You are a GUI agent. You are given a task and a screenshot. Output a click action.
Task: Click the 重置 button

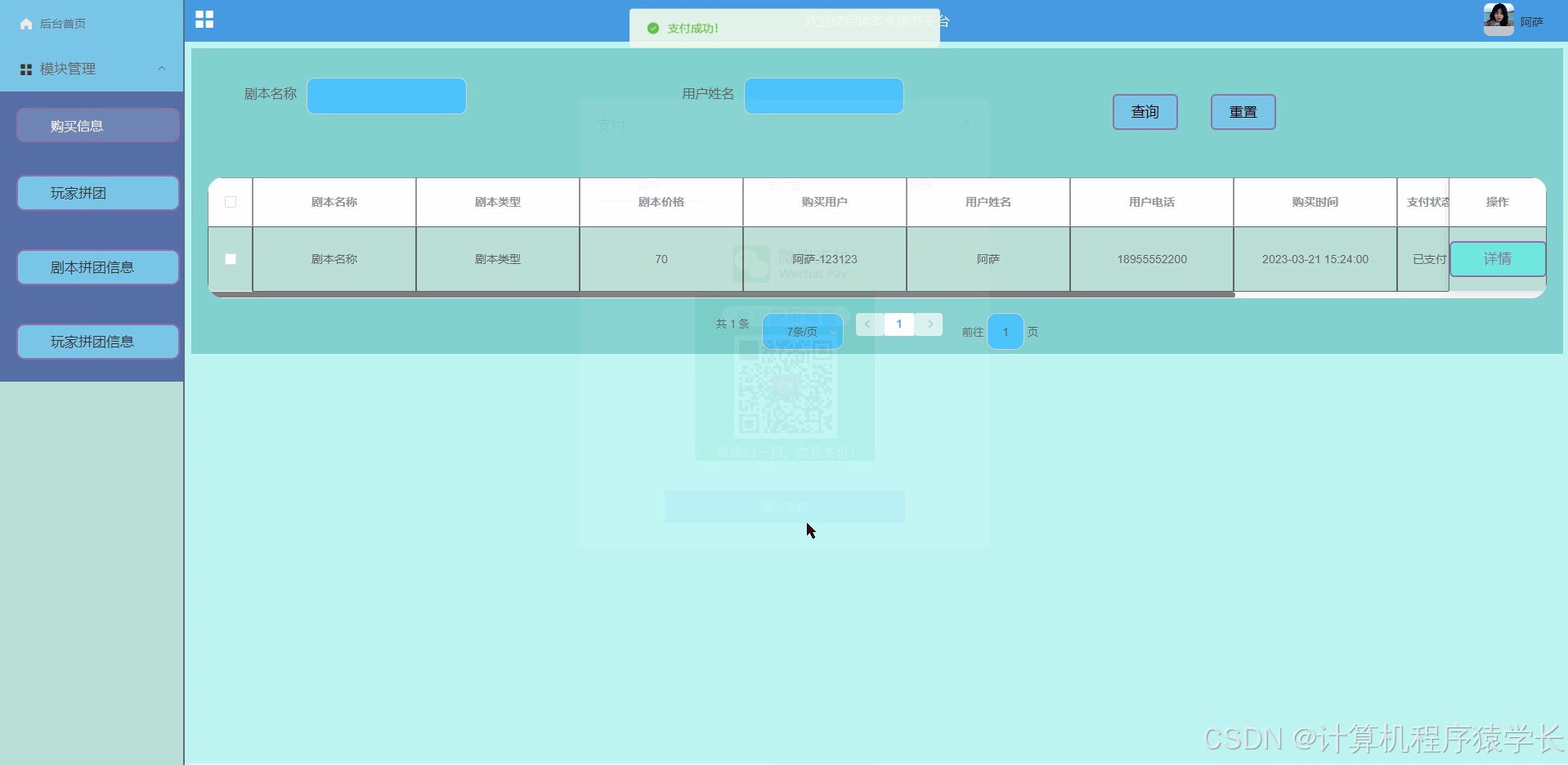pos(1243,112)
